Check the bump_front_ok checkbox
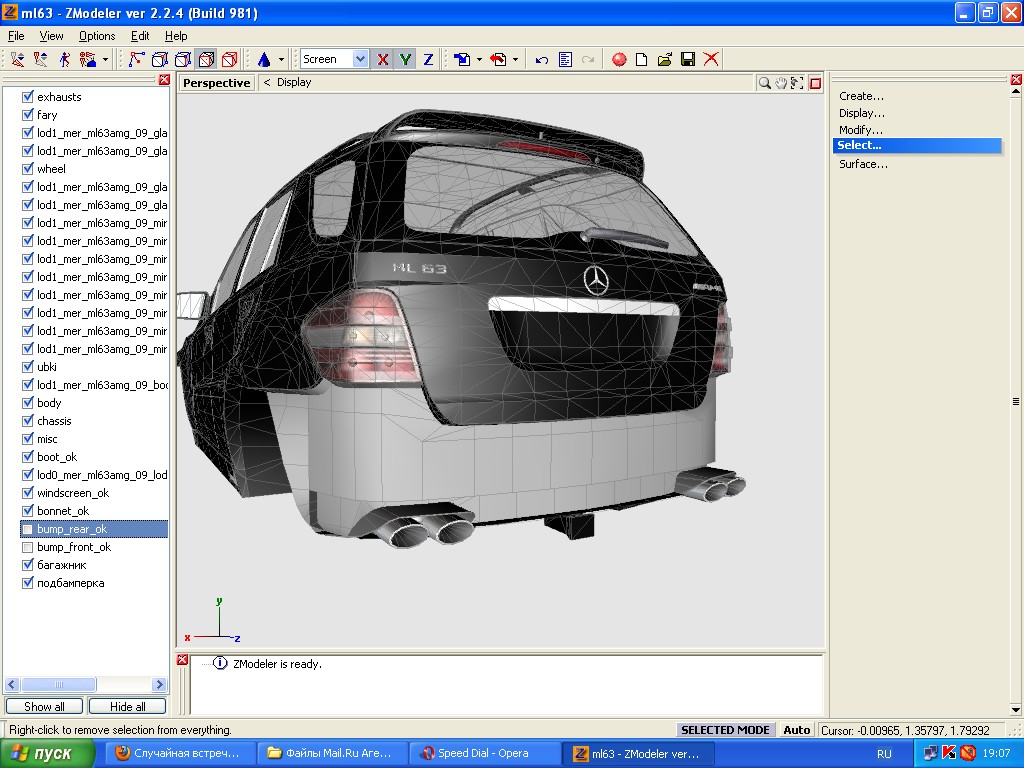The width and height of the screenshot is (1024, 768). click(x=27, y=547)
